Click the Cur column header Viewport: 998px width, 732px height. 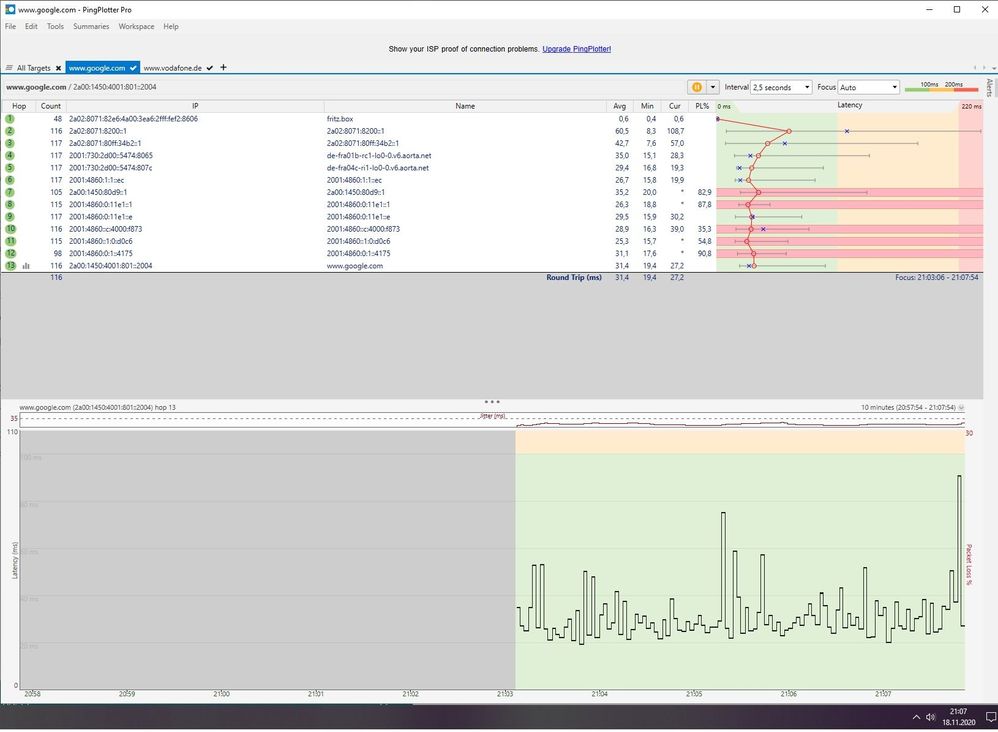pos(675,106)
